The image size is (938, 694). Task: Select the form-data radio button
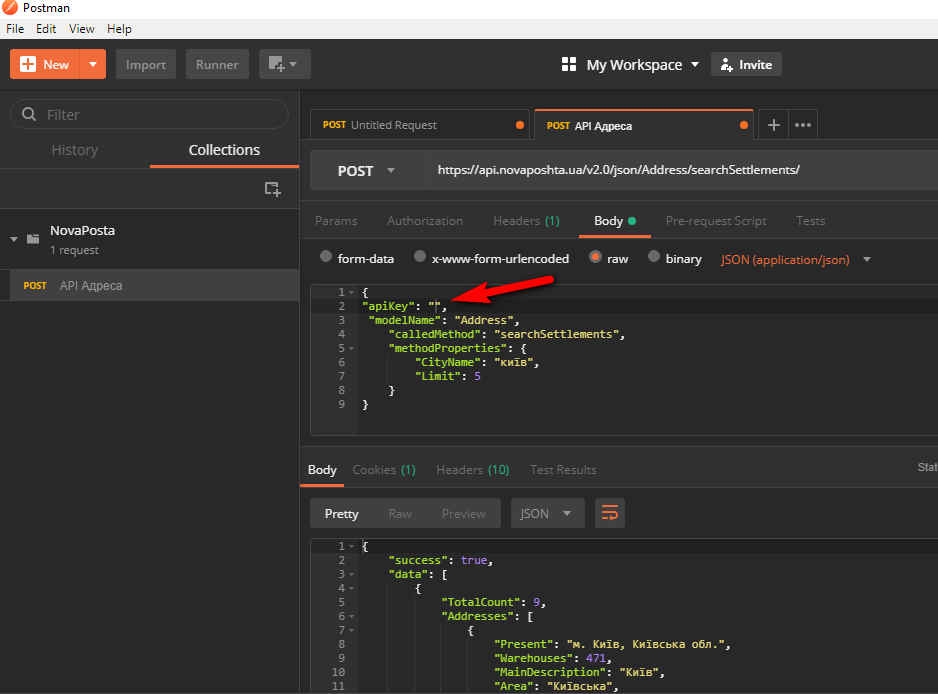pos(326,257)
